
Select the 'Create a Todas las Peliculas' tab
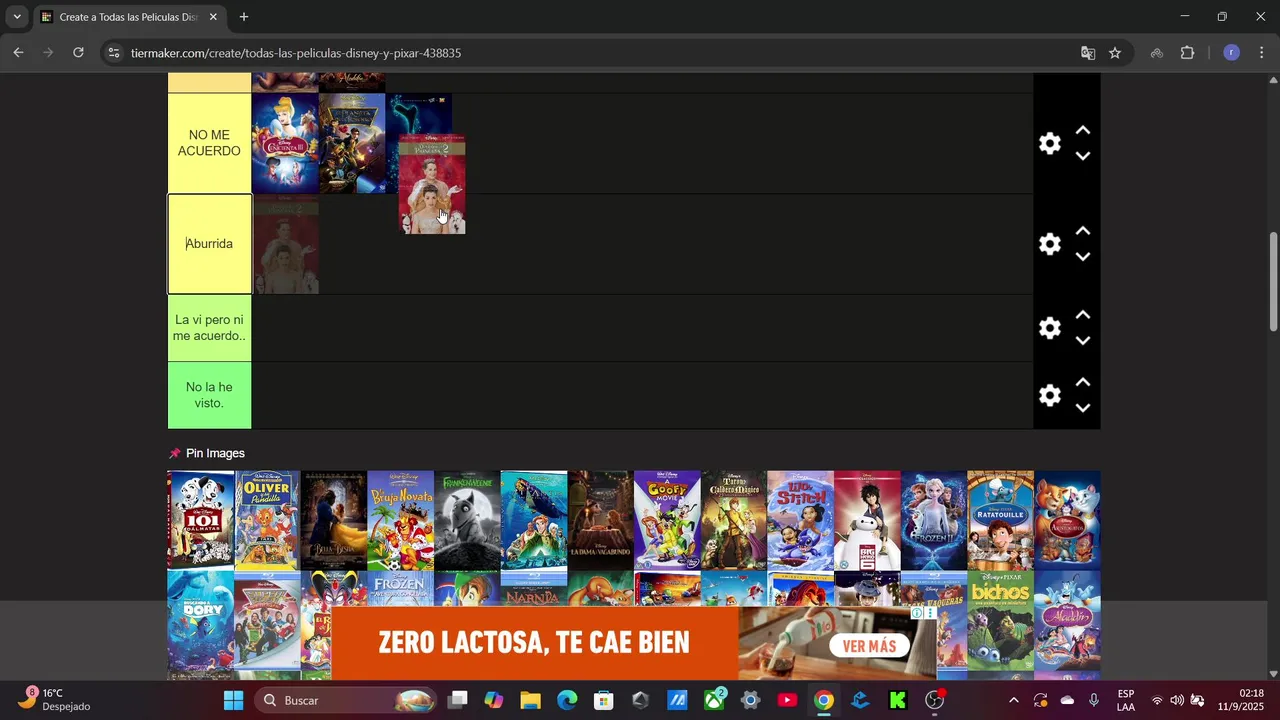(x=128, y=17)
